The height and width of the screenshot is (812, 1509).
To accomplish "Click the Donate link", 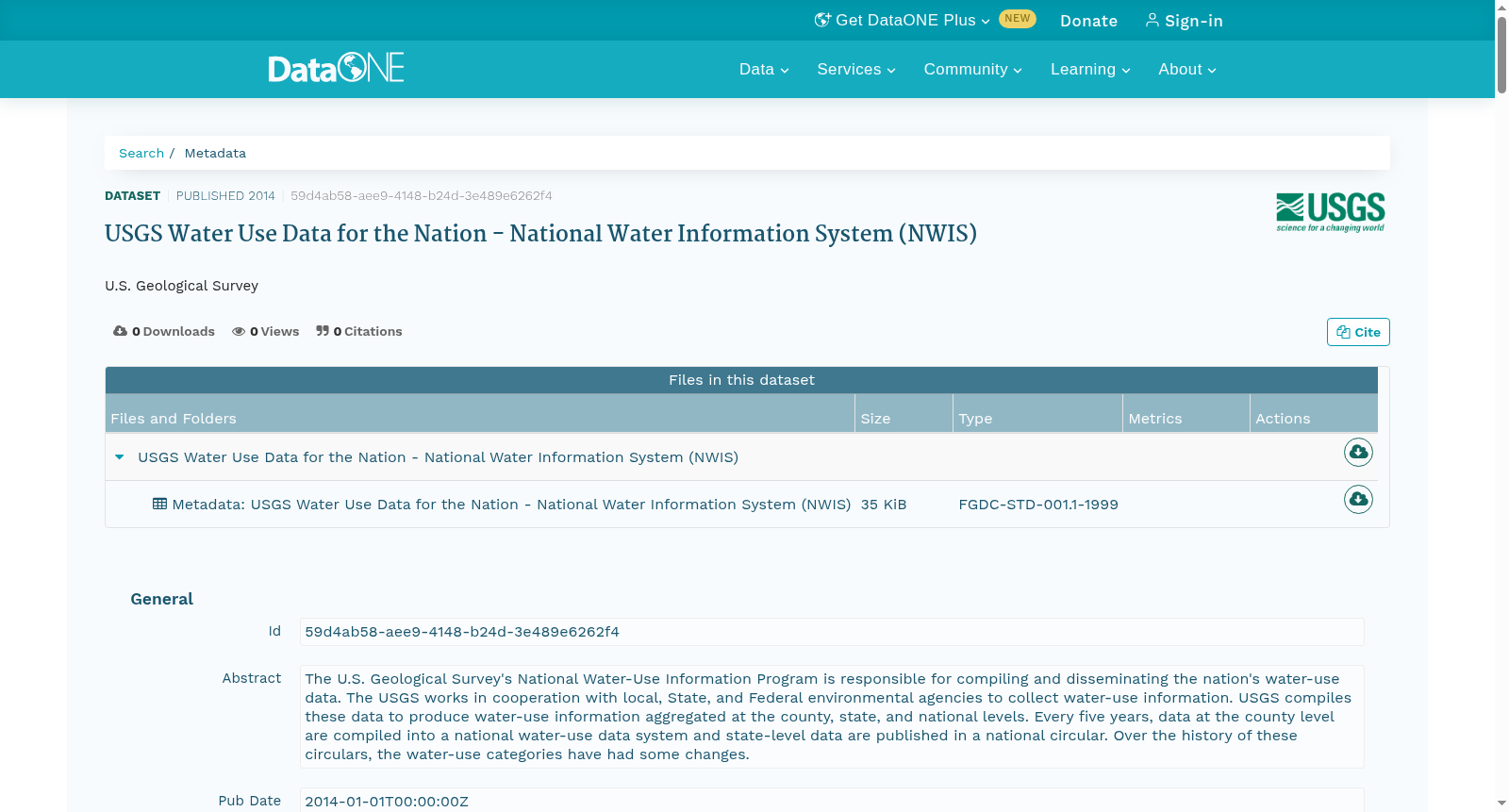I will pos(1088,21).
